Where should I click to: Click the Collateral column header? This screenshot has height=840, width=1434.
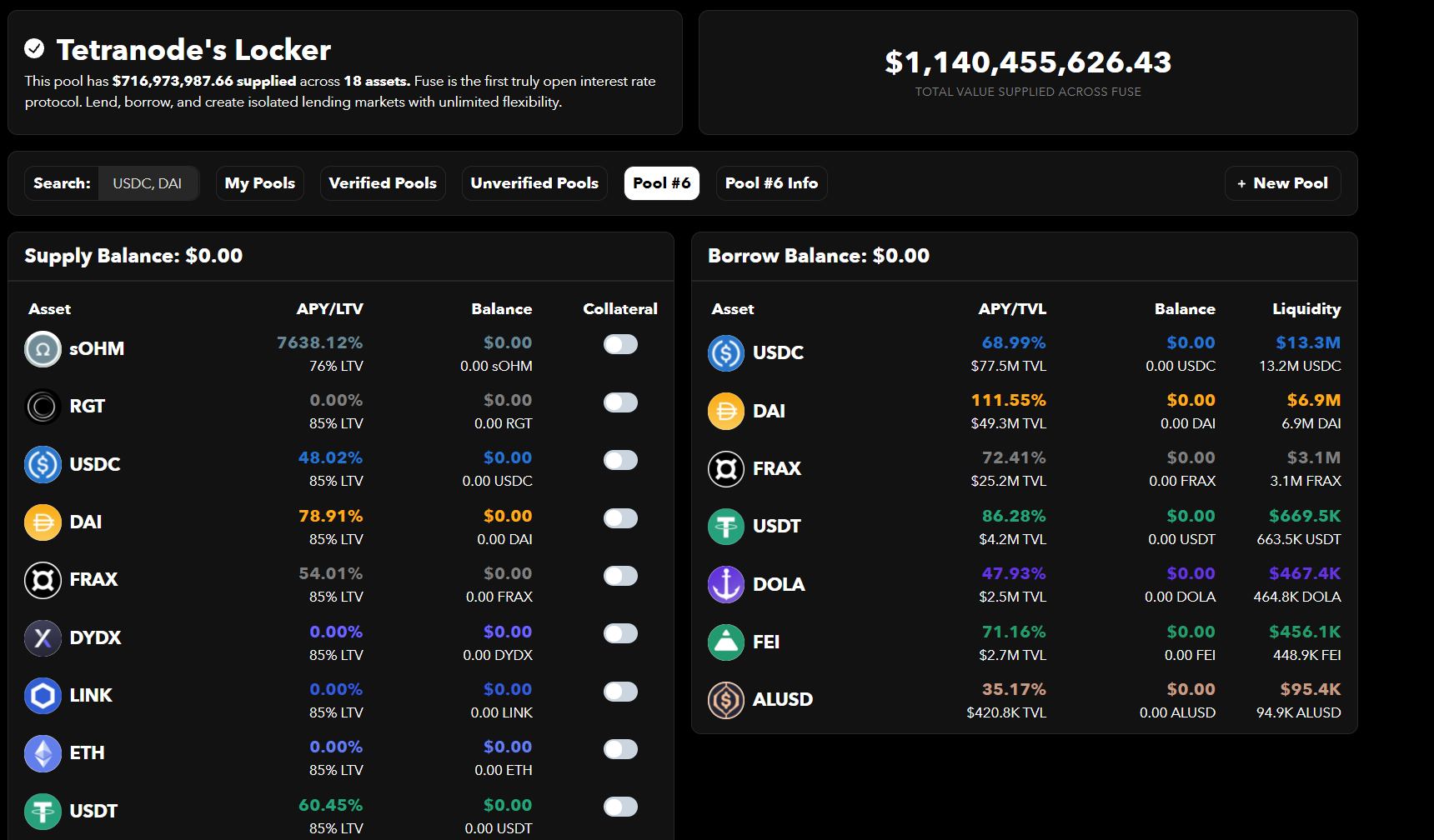[x=620, y=309]
